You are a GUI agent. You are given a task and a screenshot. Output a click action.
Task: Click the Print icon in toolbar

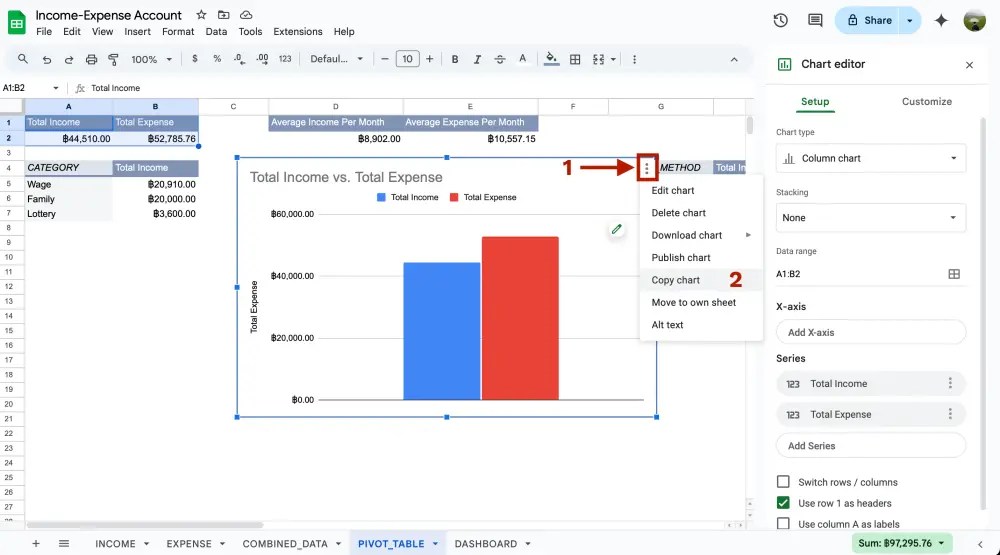(92, 59)
